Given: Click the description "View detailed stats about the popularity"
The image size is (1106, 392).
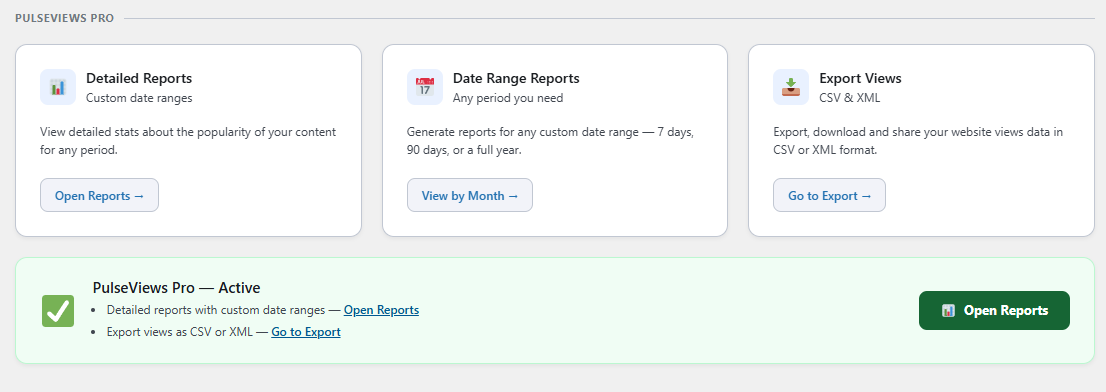Looking at the screenshot, I should click(x=188, y=141).
